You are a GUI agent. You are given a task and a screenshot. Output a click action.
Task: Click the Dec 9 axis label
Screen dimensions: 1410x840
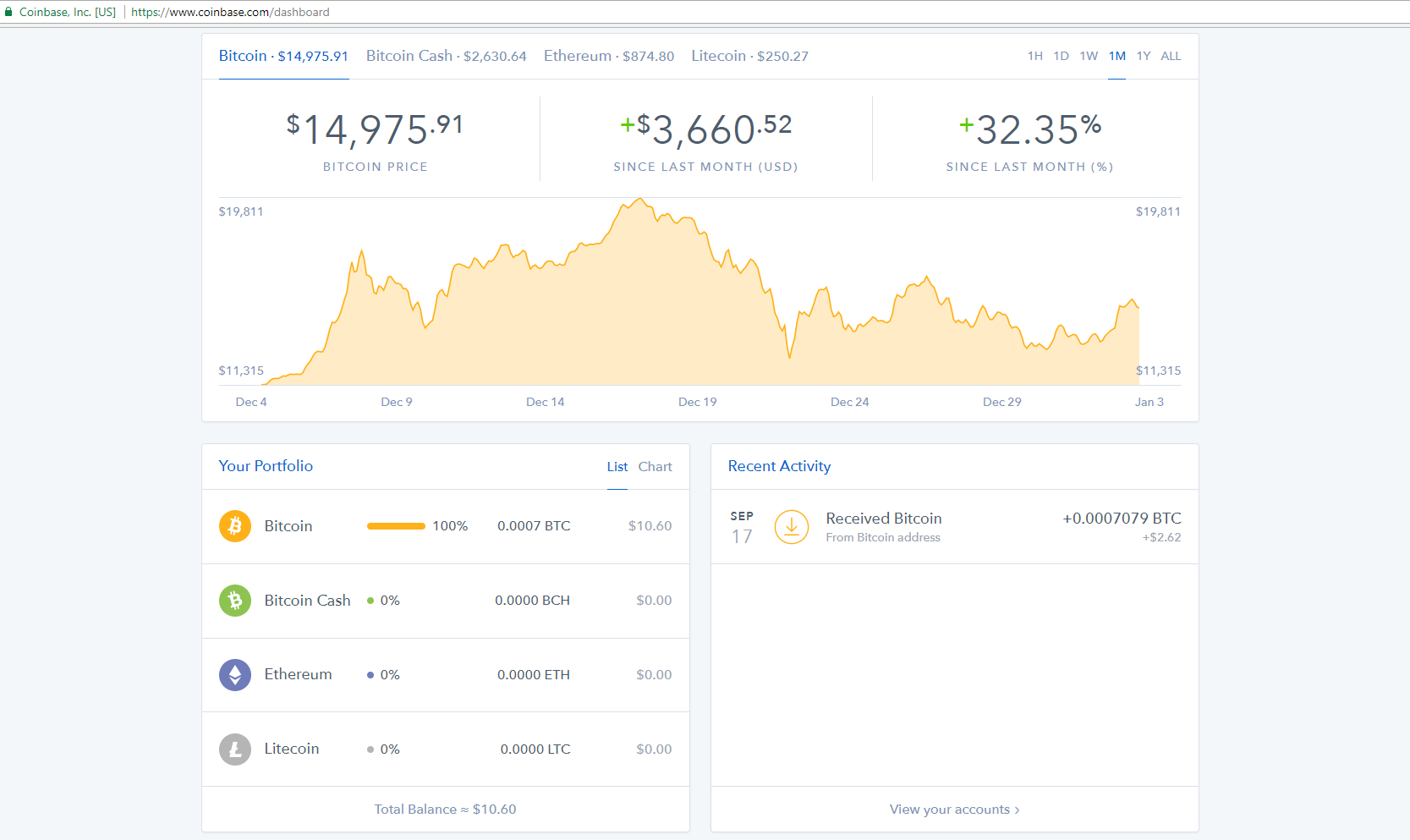(397, 402)
